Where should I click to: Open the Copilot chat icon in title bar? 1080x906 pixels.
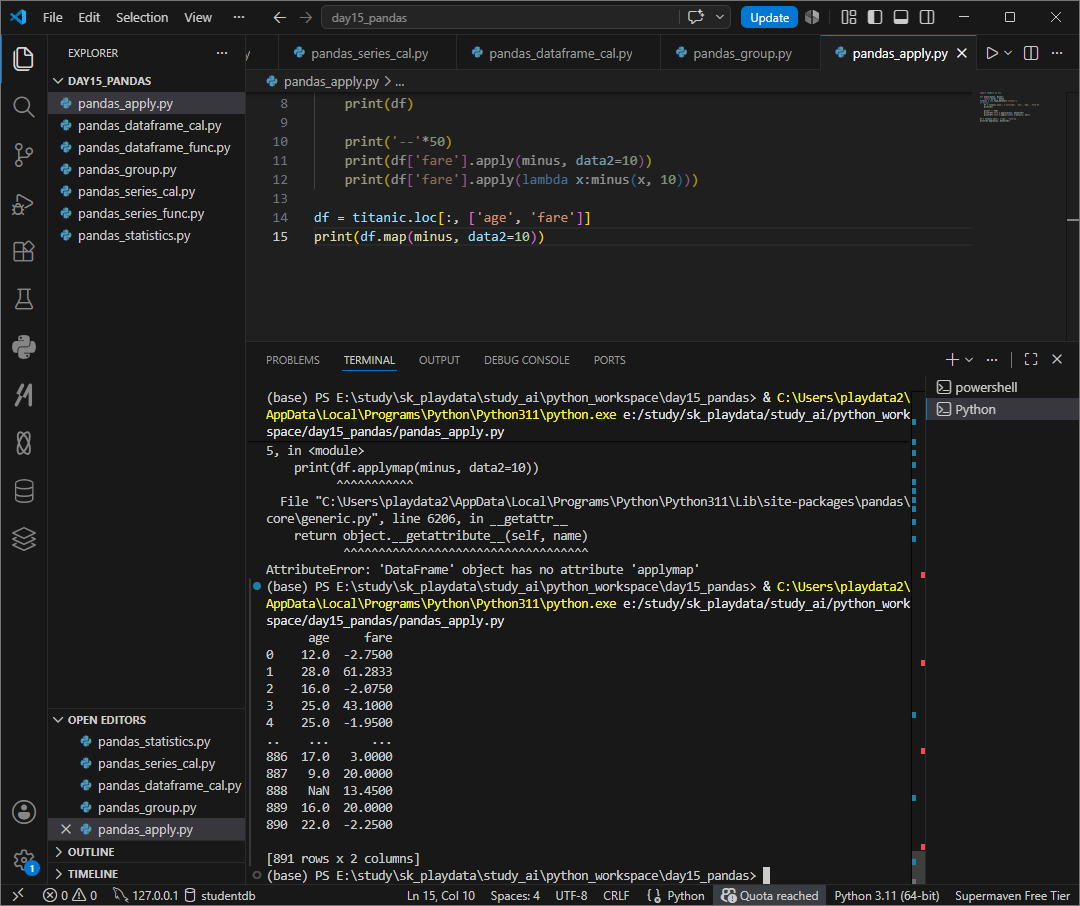pyautogui.click(x=696, y=17)
